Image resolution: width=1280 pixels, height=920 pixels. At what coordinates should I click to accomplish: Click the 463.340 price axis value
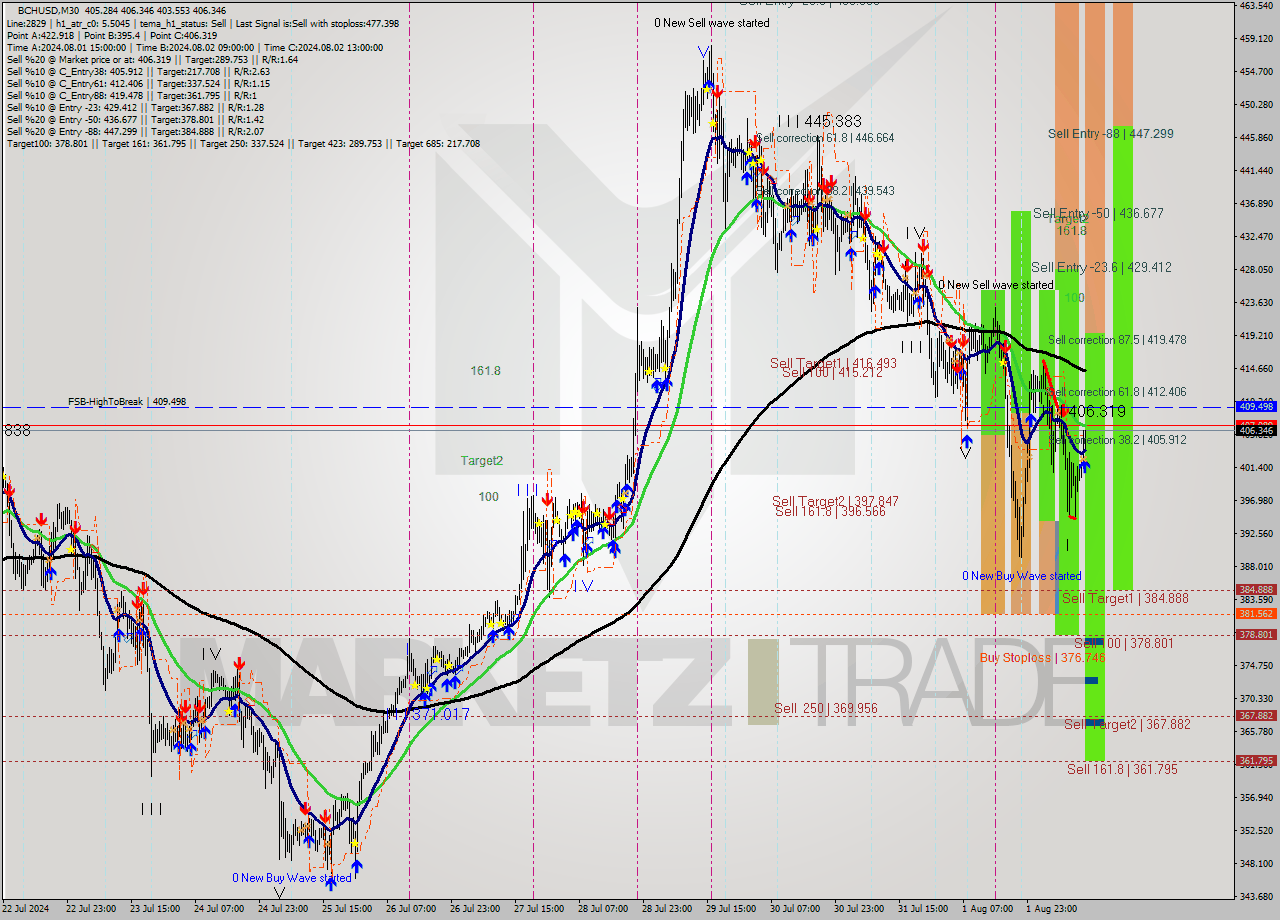1256,6
